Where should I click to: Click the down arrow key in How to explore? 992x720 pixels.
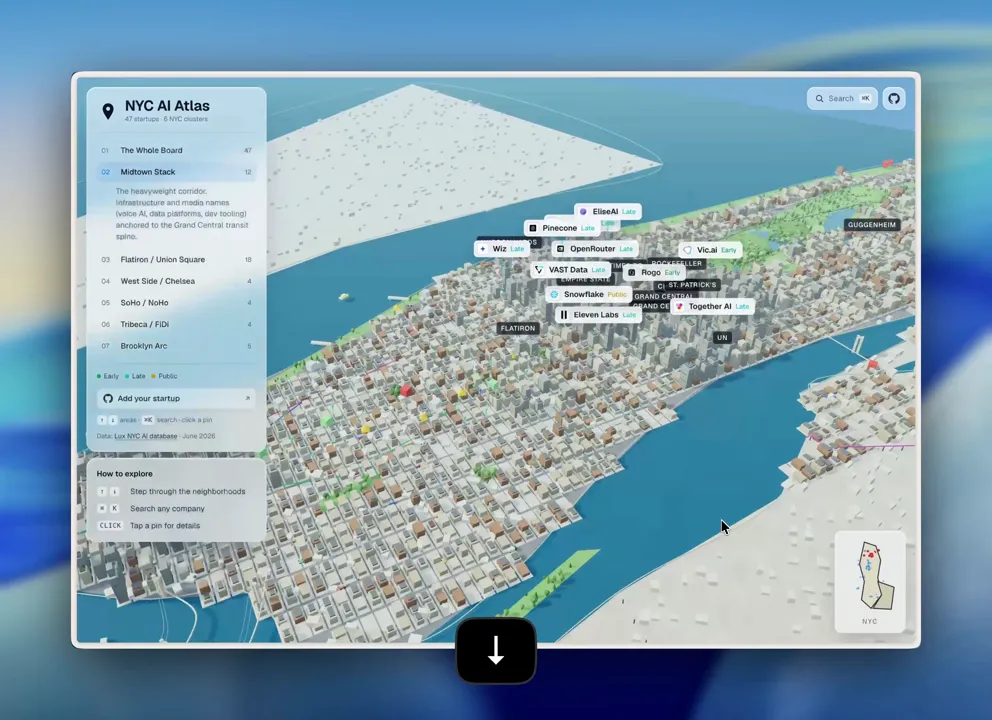115,492
